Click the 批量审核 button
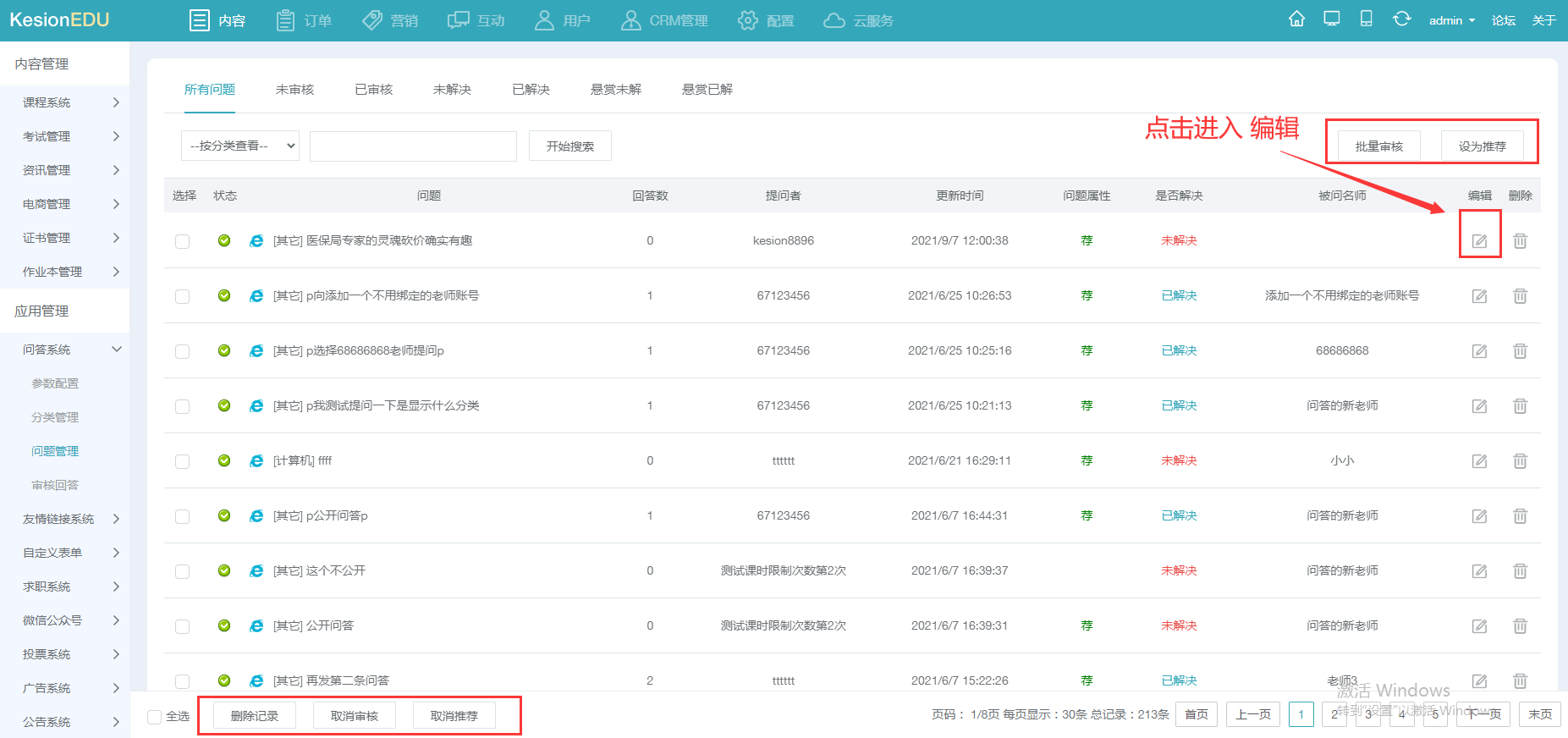 (1378, 146)
